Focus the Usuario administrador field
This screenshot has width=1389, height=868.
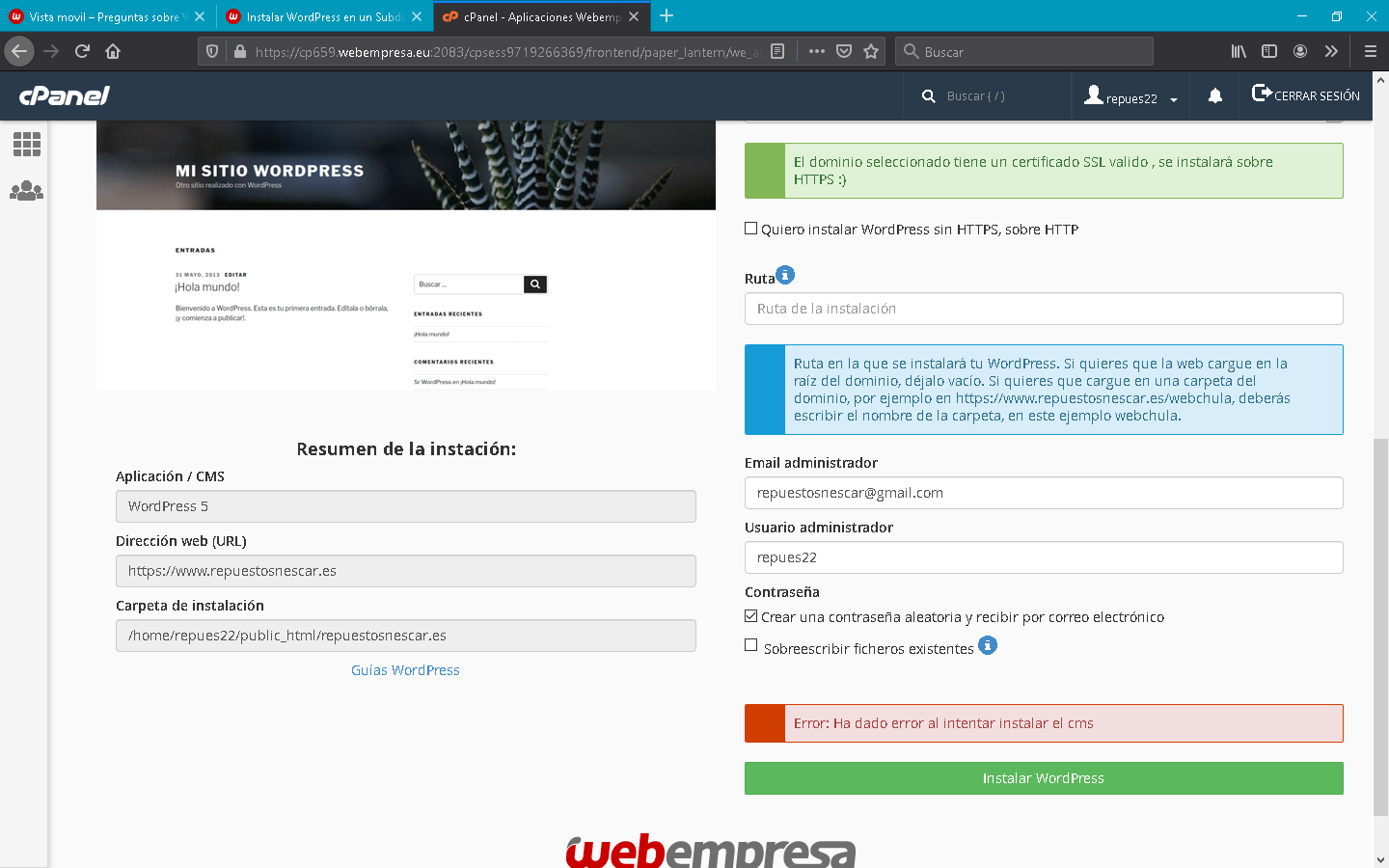point(1044,557)
